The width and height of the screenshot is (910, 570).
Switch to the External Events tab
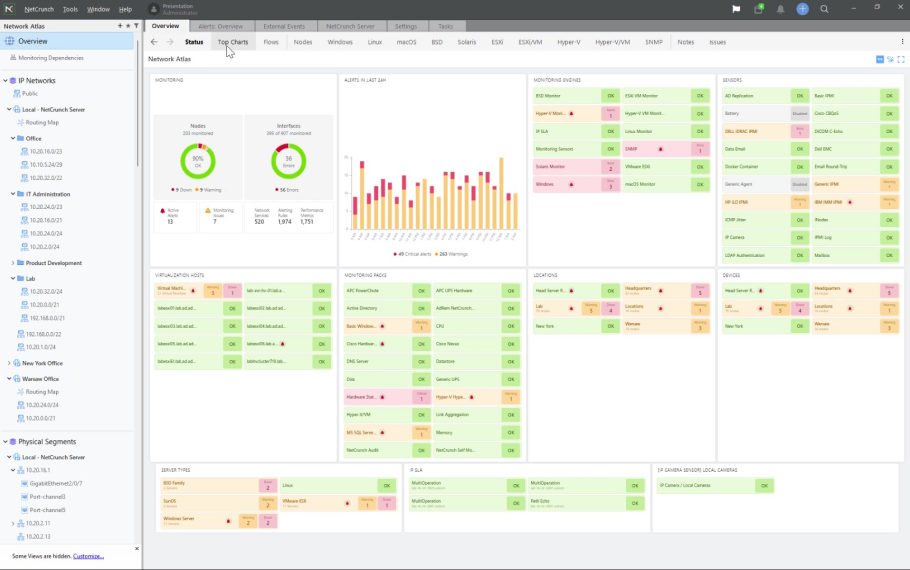pos(284,26)
